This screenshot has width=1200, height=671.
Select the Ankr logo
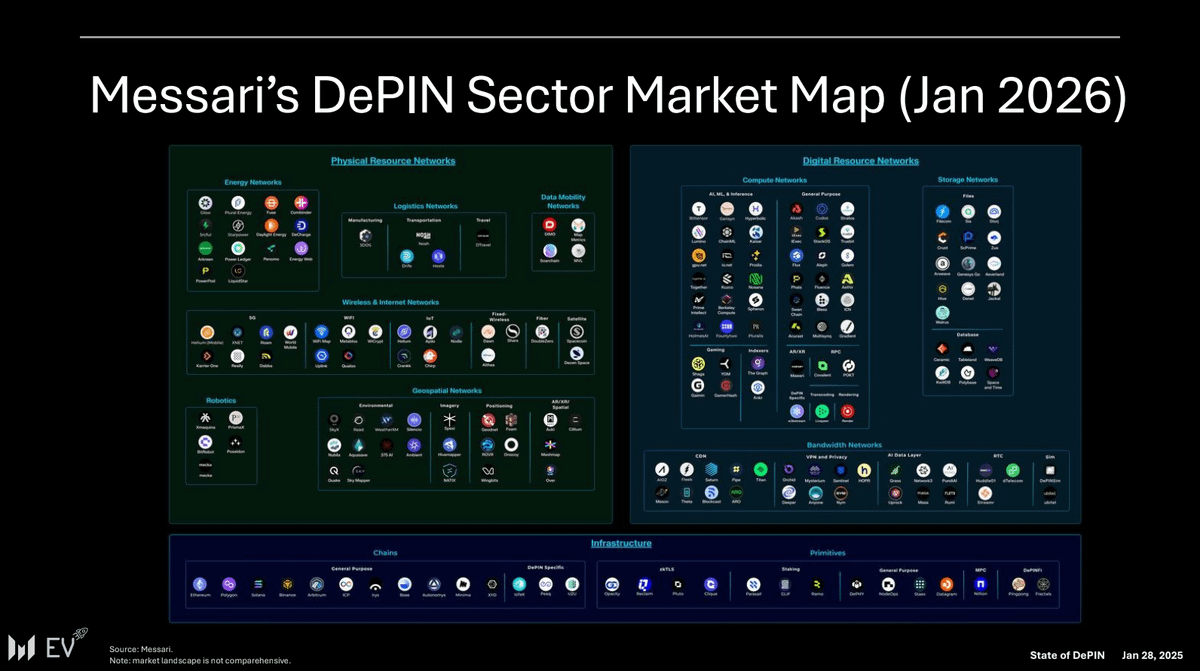point(758,387)
